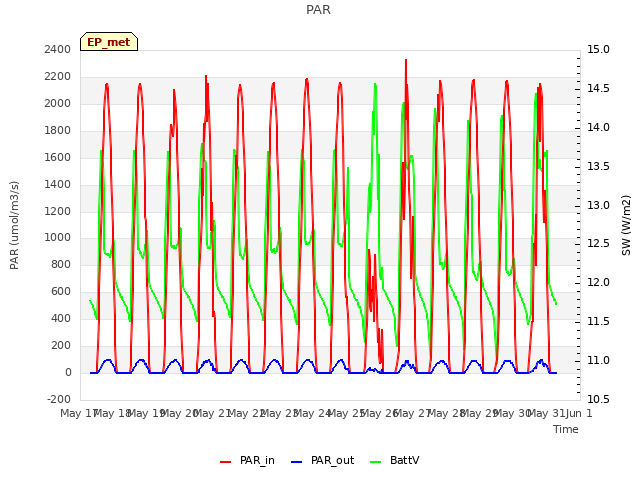Toggle the PAR_out legend entry
This screenshot has width=640, height=480.
322,461
